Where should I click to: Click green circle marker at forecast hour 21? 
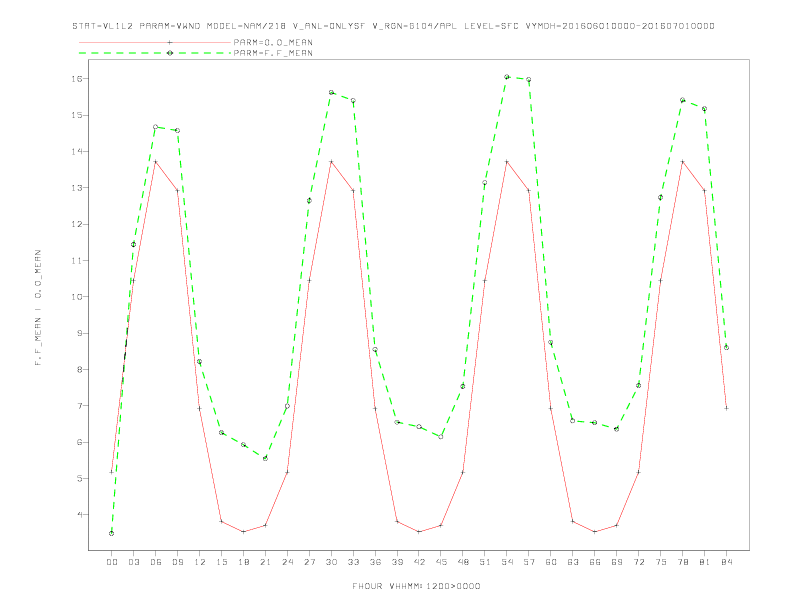click(x=265, y=458)
